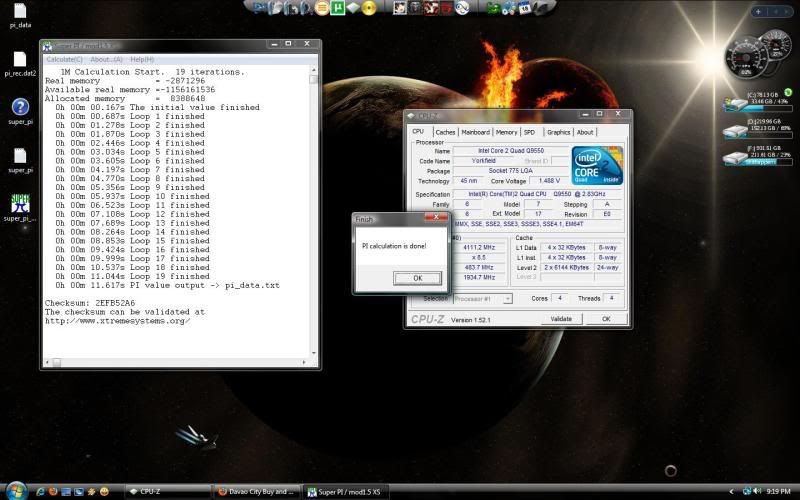Viewport: 800px width, 500px height.
Task: Launch the super_pi application desktop icon
Action: point(20,208)
